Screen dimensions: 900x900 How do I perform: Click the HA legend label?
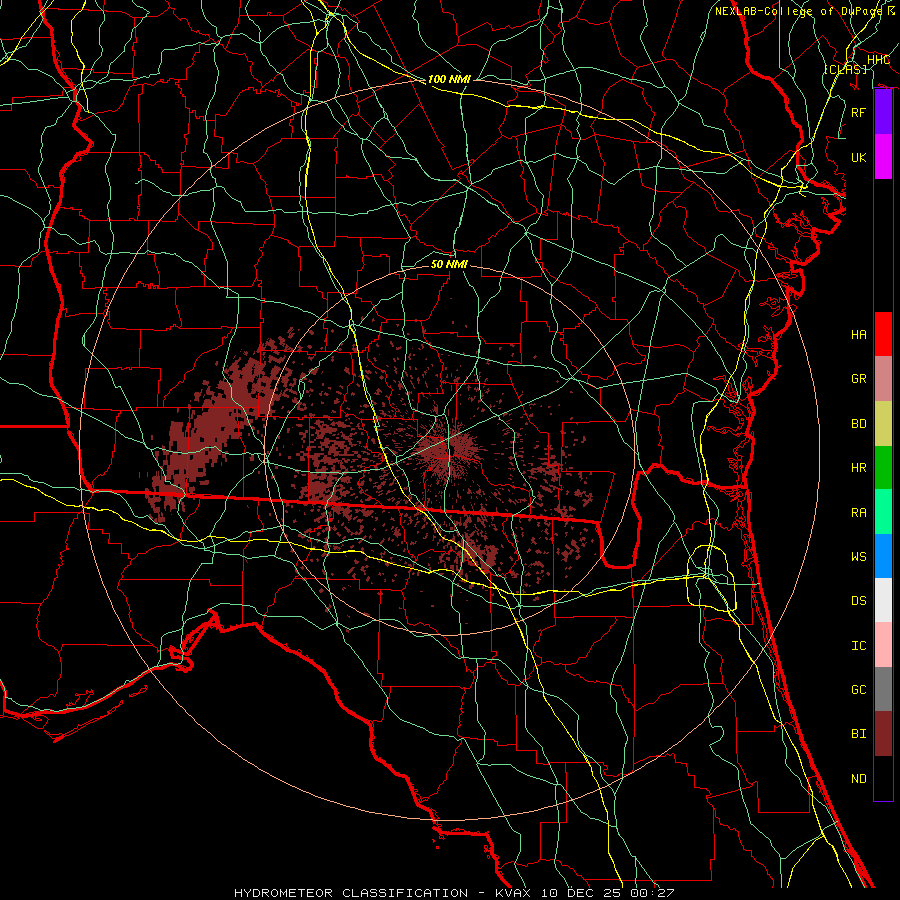coord(859,335)
